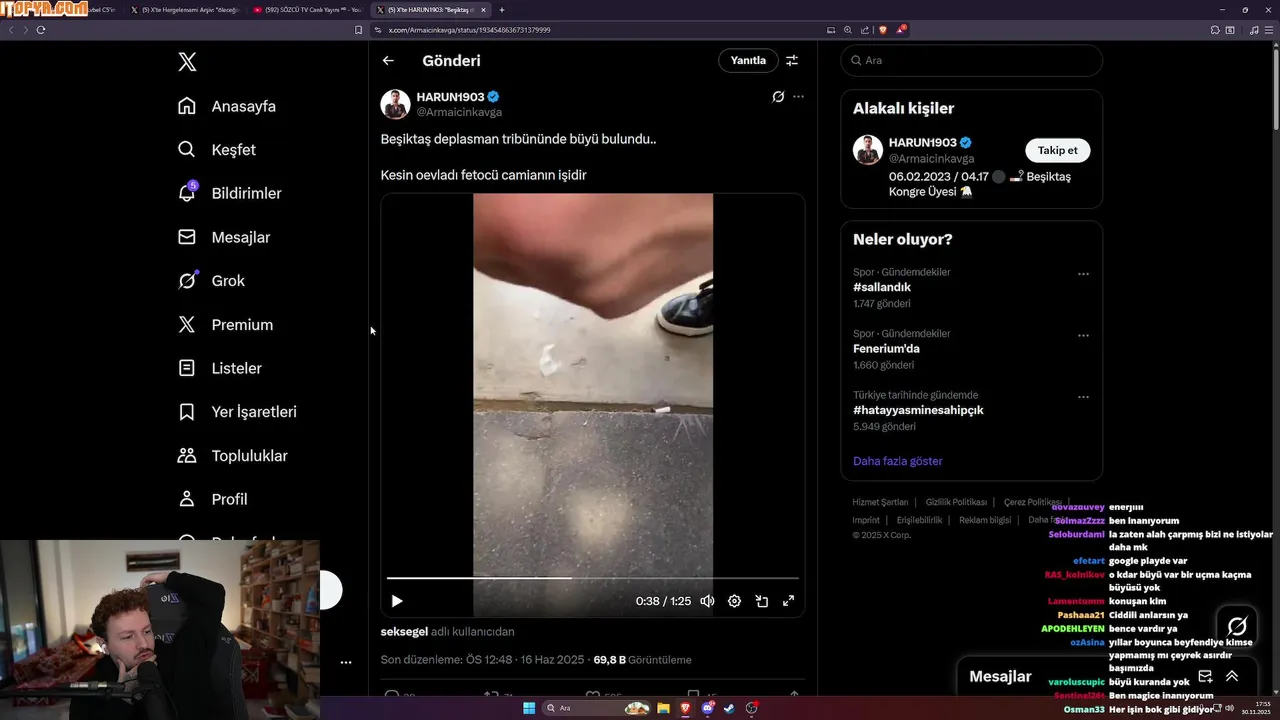Open Reklam bilgisi footer link

click(985, 520)
